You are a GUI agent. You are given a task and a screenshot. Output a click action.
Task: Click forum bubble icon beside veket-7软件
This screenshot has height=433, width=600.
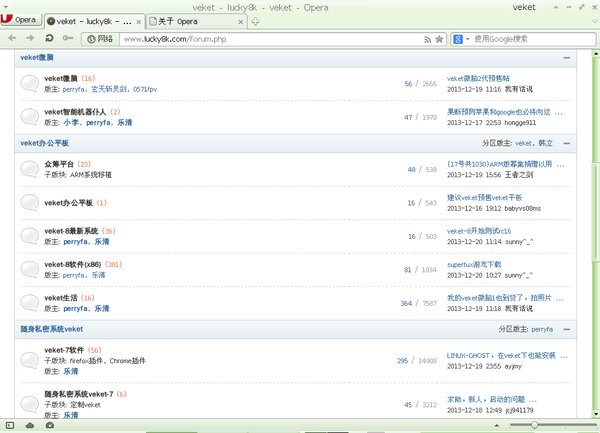[29, 360]
